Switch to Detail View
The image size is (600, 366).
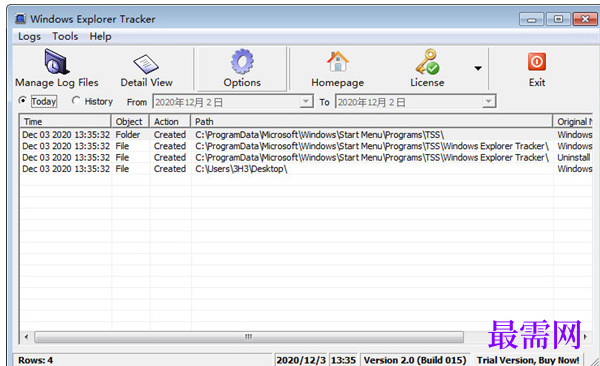[146, 70]
